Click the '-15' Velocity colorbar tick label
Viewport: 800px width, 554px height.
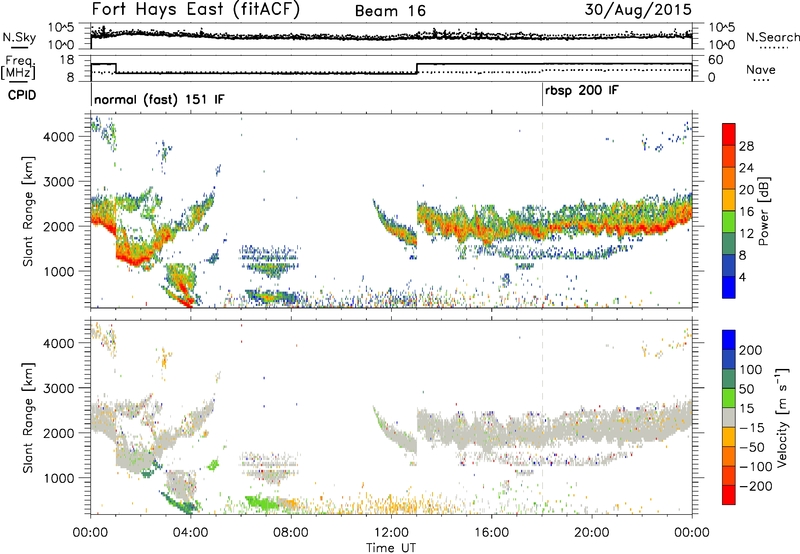click(752, 428)
